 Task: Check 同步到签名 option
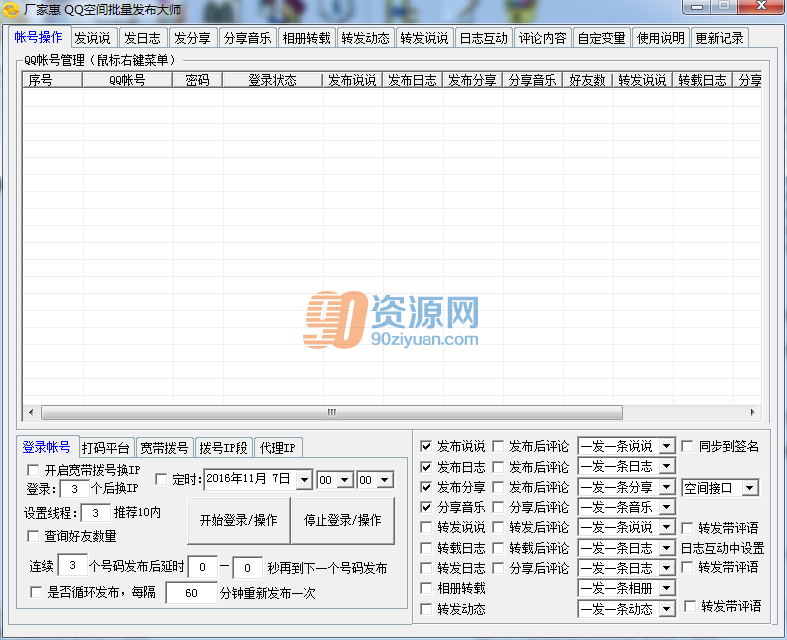click(x=687, y=446)
